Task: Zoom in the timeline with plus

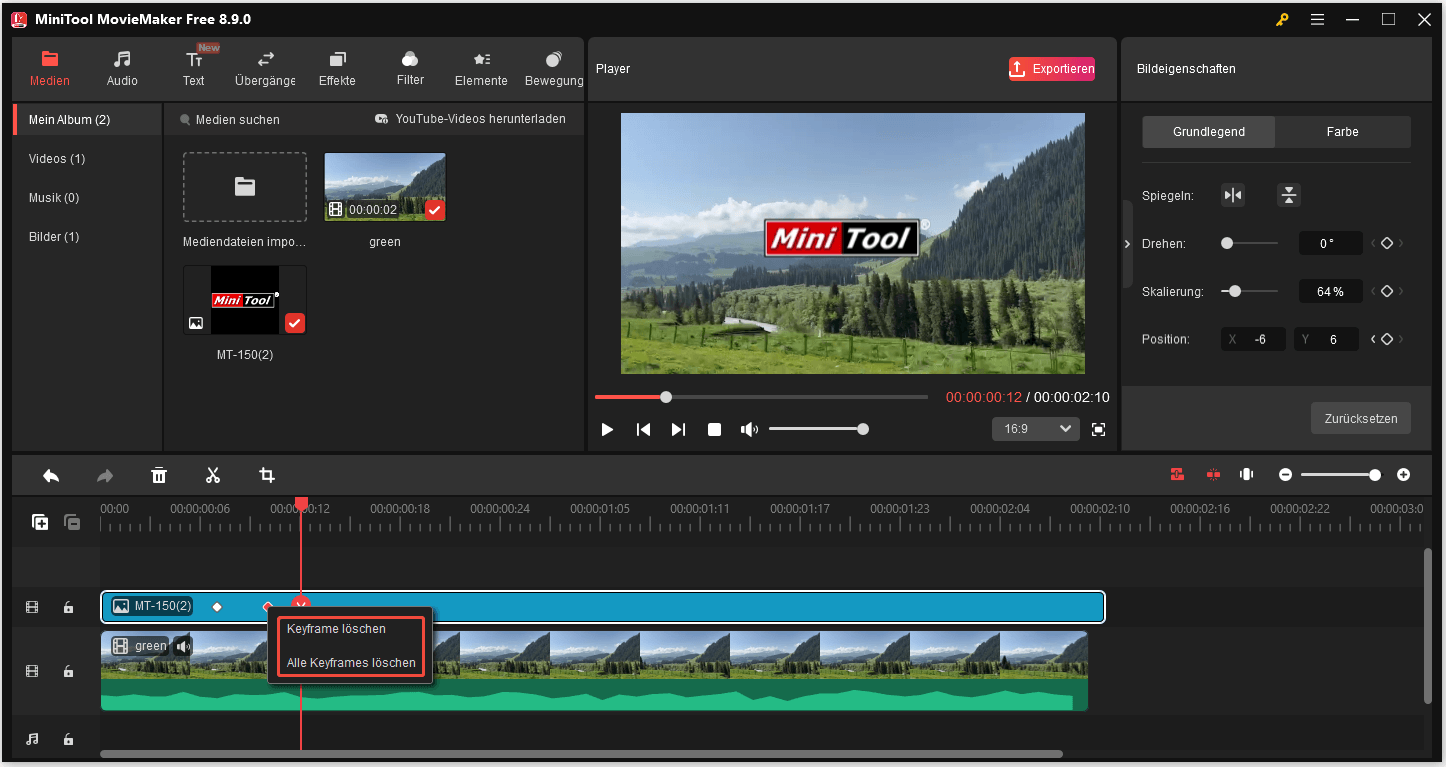Action: click(1403, 475)
